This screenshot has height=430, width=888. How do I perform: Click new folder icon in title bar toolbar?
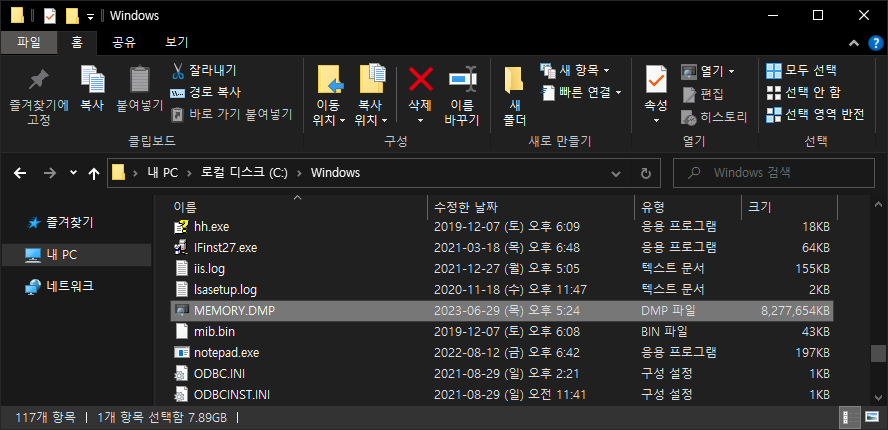click(72, 16)
